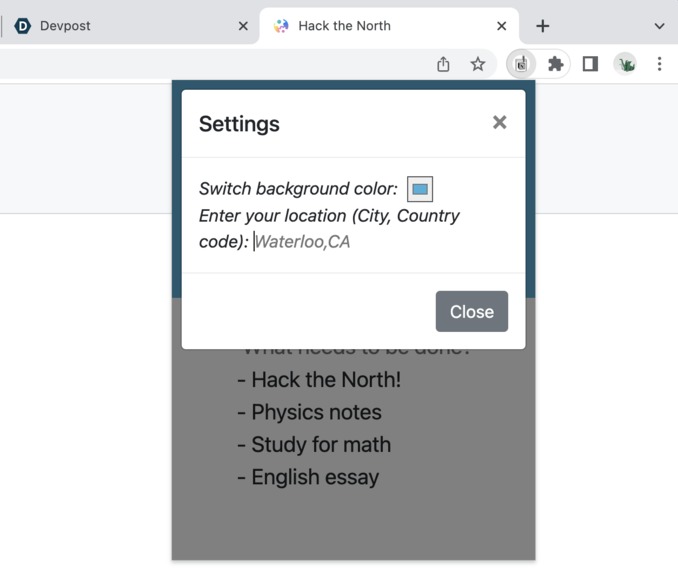Switch to the Devpost tab
The width and height of the screenshot is (678, 573).
point(128,26)
